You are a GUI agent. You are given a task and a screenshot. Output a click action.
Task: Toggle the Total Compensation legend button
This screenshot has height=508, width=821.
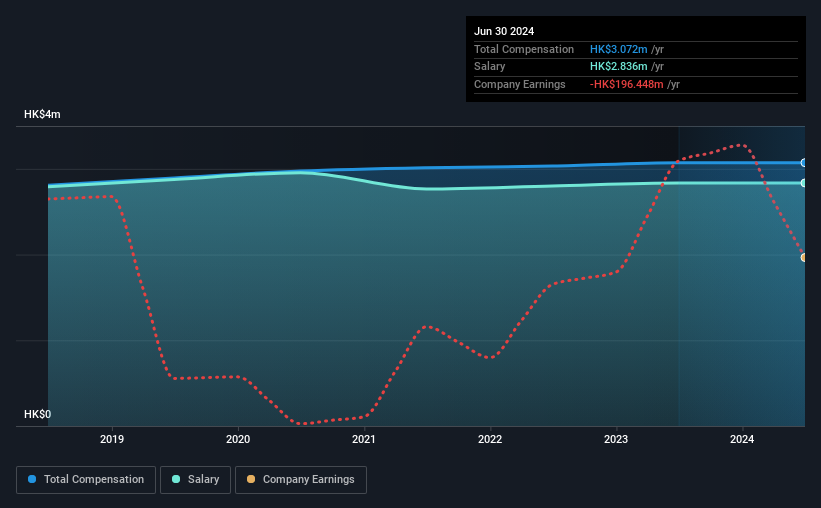(86, 480)
